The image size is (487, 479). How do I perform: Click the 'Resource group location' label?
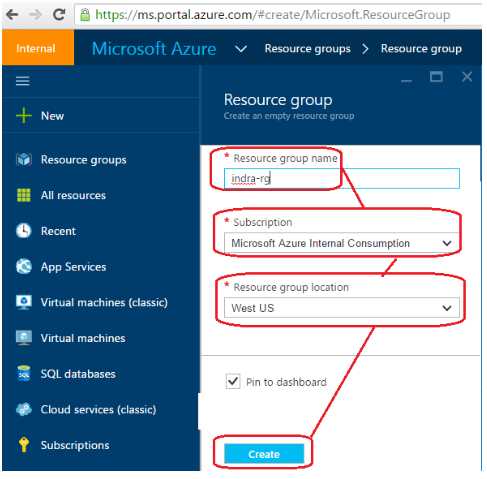(291, 287)
